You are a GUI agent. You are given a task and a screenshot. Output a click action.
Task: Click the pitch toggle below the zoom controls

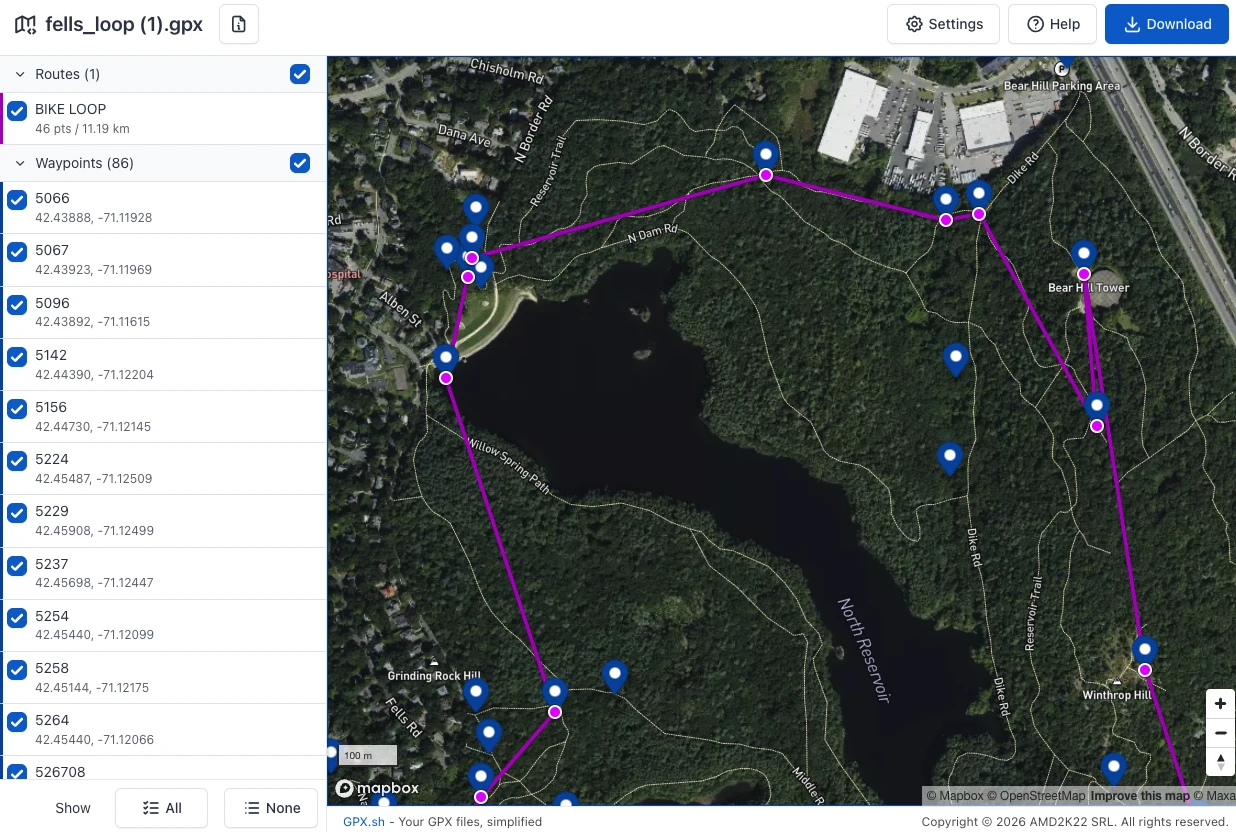(1220, 762)
